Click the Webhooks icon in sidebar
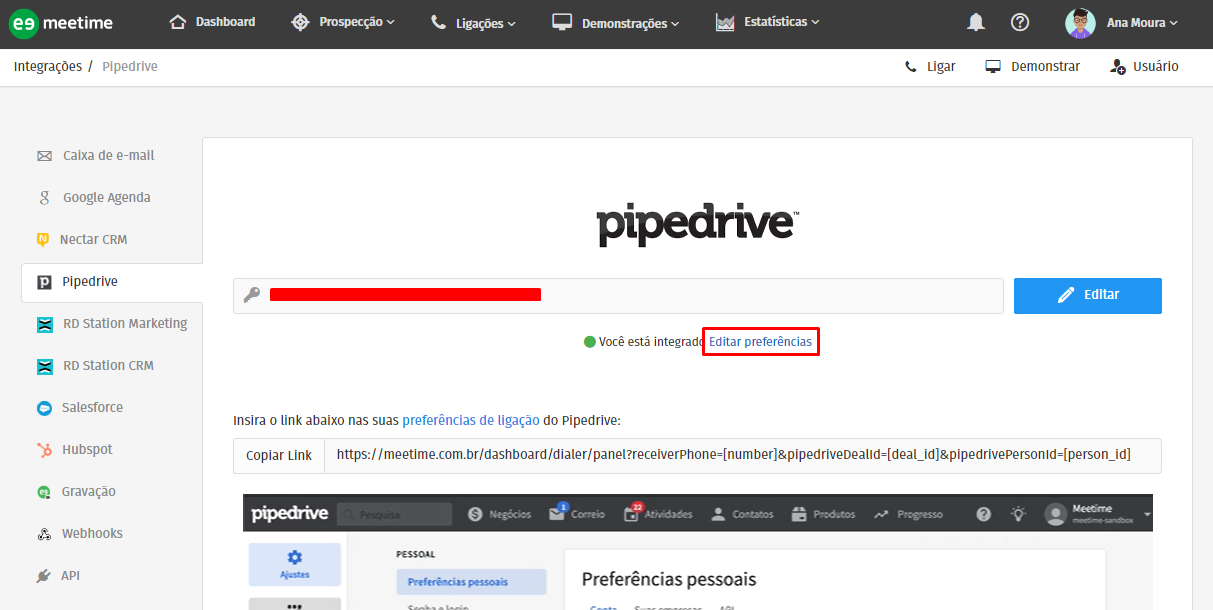Image resolution: width=1213 pixels, height=610 pixels. pos(44,534)
